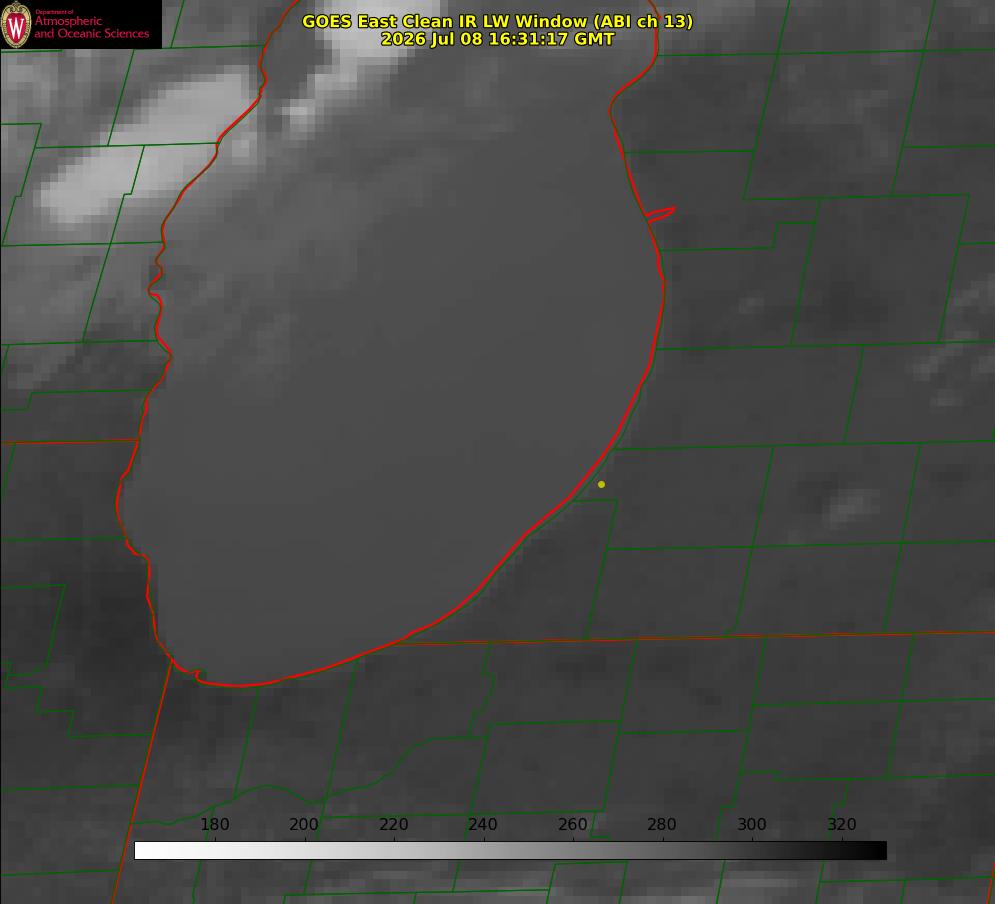This screenshot has width=995, height=904.
Task: Click the 200 colorbar tick label
Action: click(x=304, y=824)
